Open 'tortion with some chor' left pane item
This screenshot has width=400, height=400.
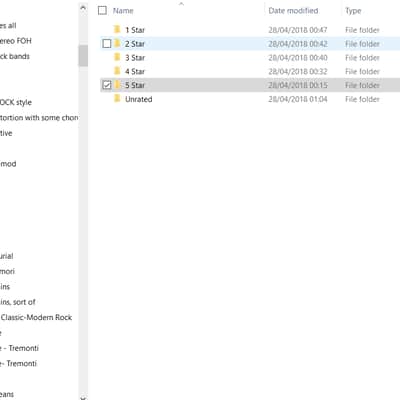pos(39,118)
